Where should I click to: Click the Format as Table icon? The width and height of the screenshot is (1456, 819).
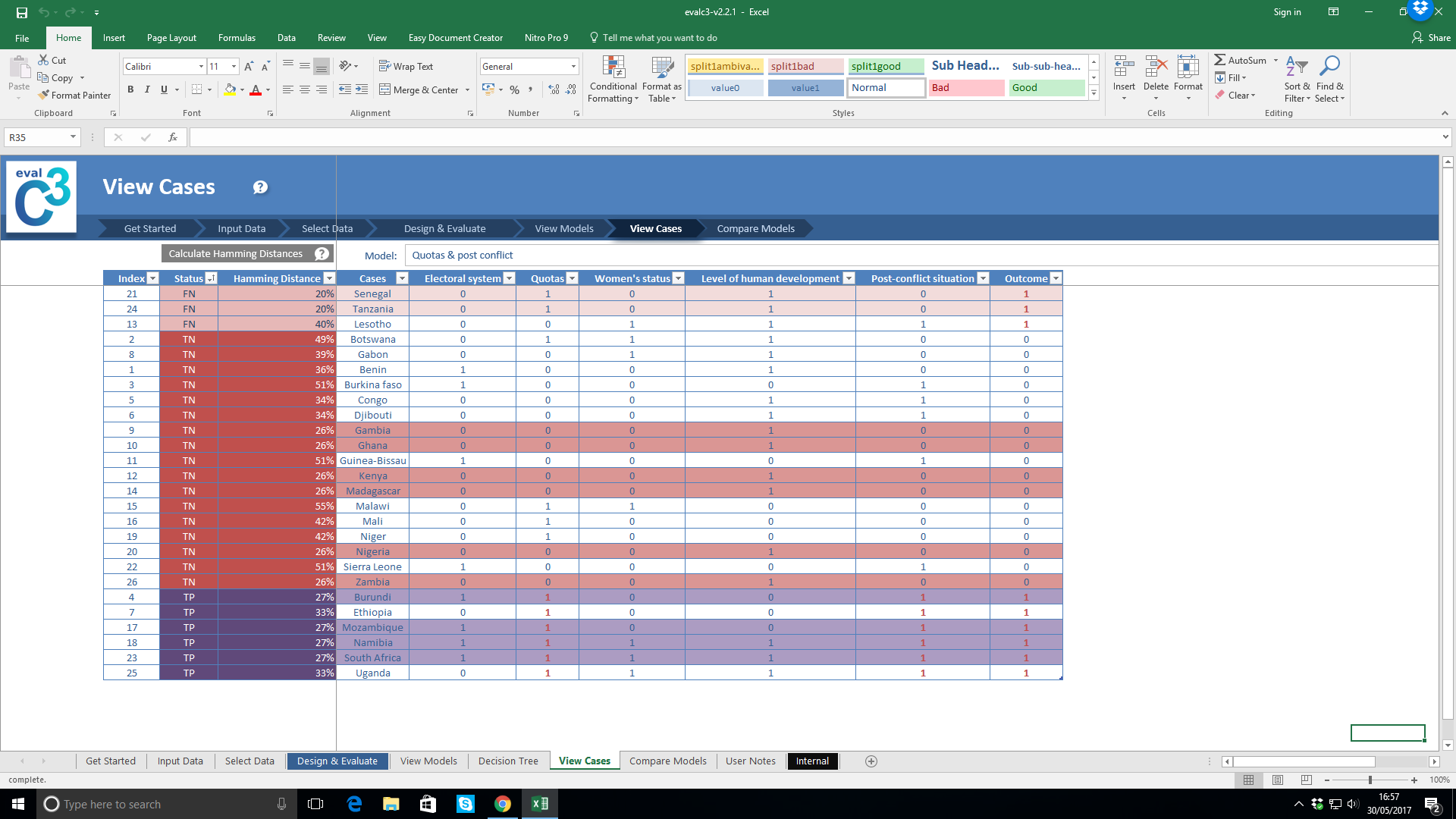662,69
